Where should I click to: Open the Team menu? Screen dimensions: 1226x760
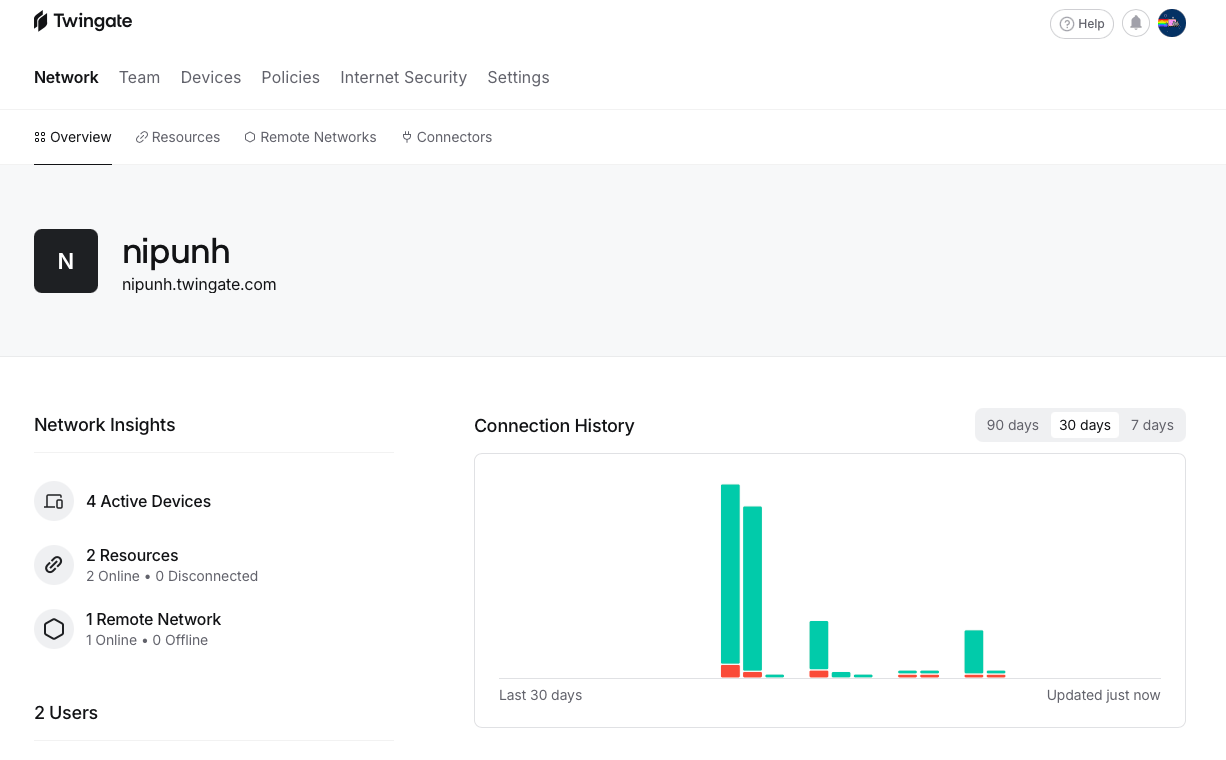139,77
